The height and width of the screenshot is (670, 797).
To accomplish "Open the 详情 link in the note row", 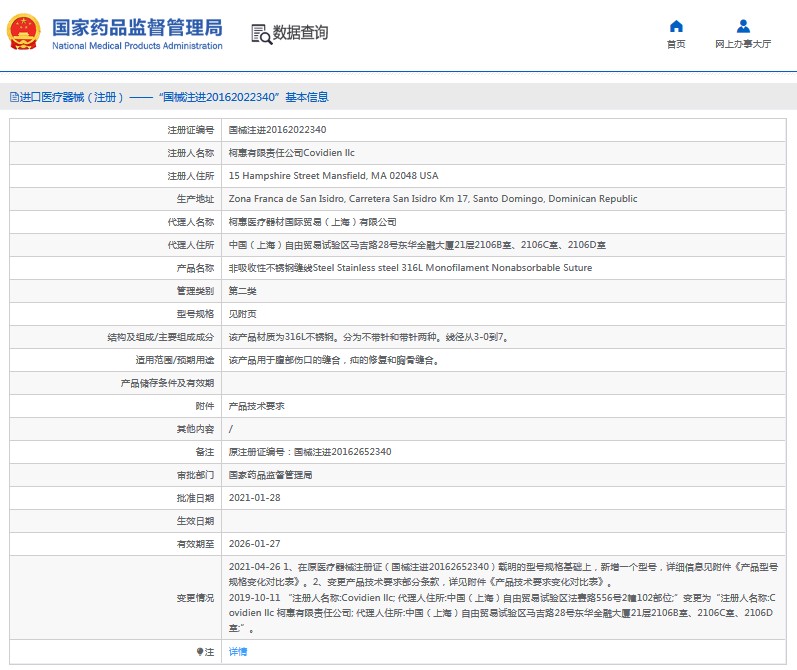I will (238, 651).
